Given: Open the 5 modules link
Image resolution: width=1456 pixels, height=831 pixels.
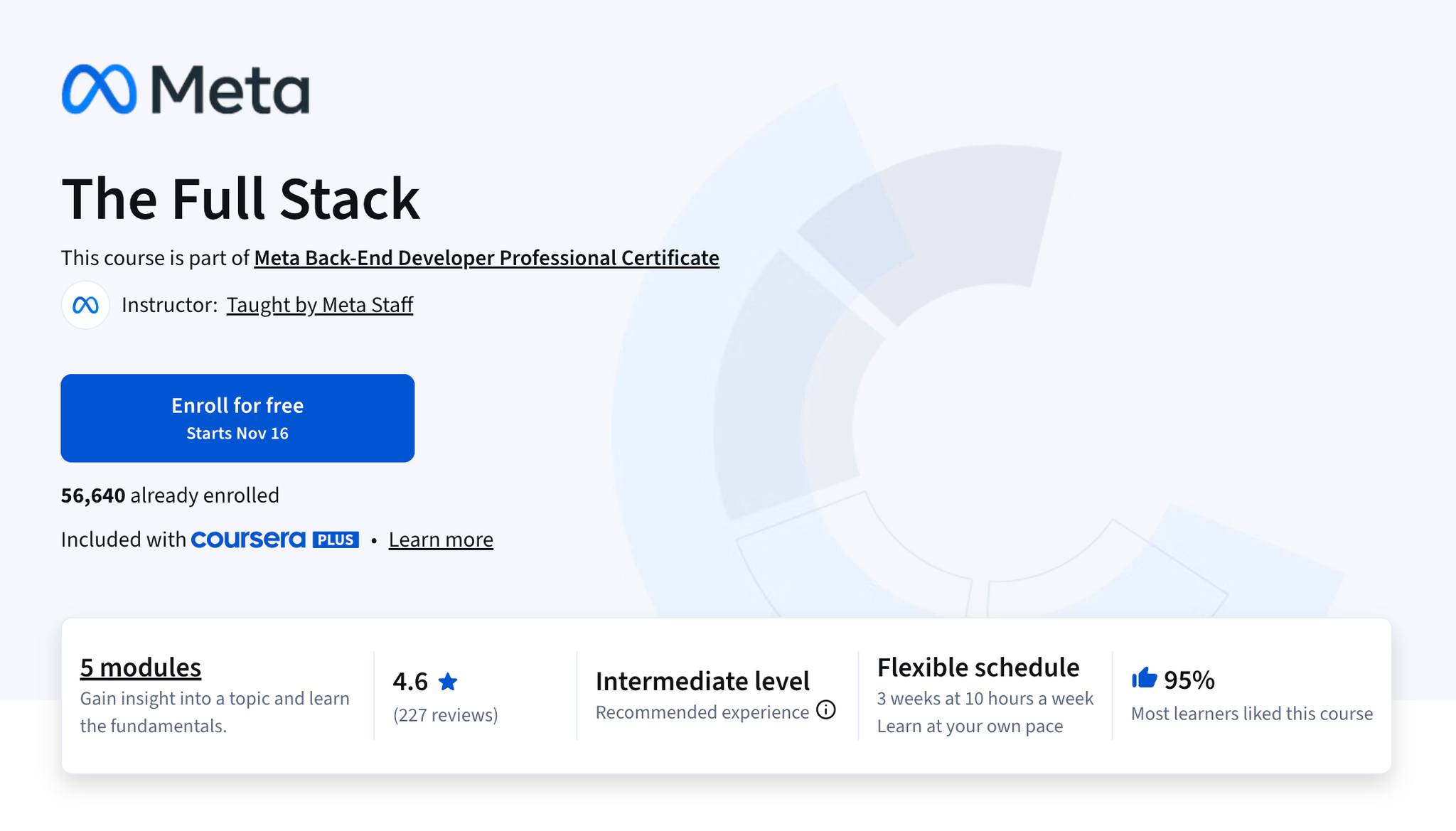Looking at the screenshot, I should [x=141, y=668].
